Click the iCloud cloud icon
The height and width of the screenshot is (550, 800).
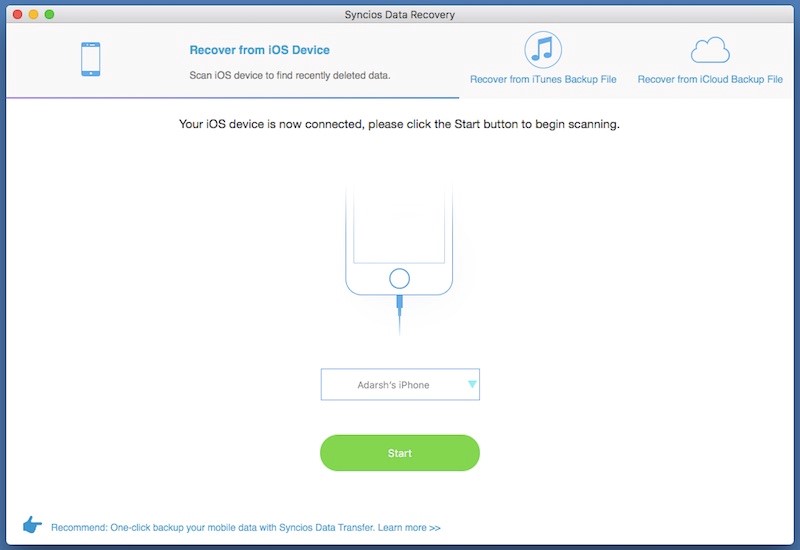click(710, 50)
